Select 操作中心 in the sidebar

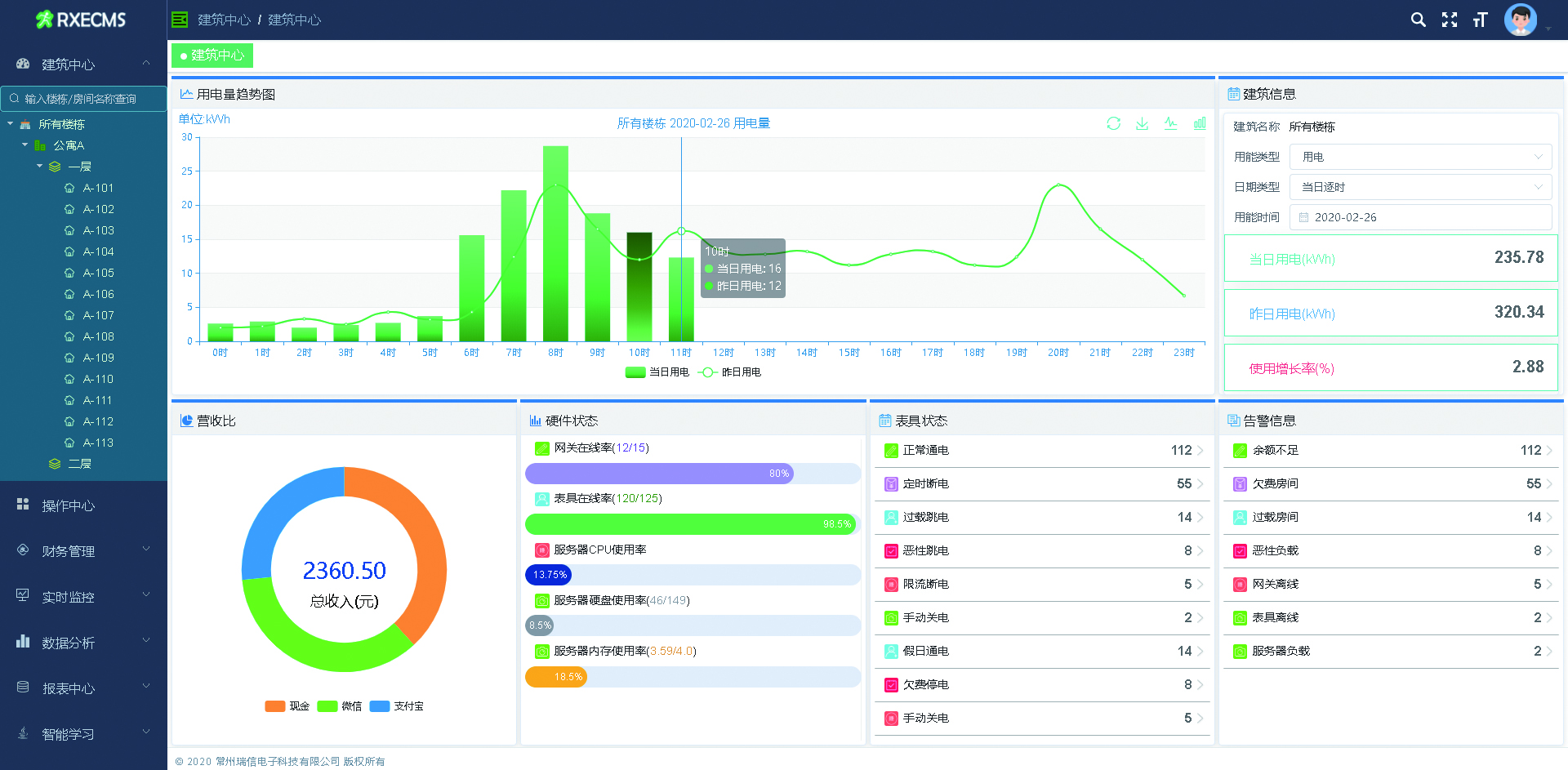69,505
